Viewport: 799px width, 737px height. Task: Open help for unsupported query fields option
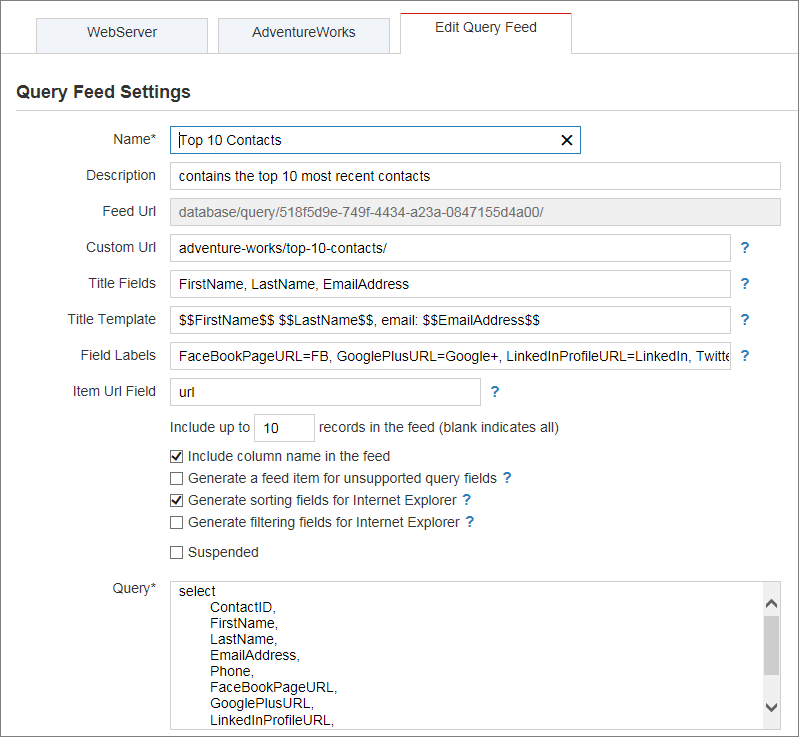pos(507,478)
